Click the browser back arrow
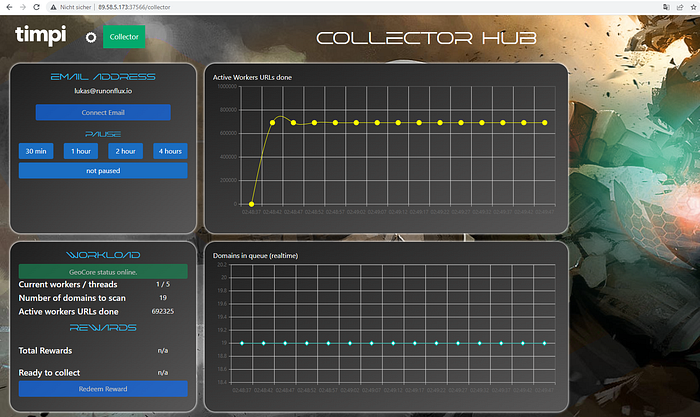 click(x=8, y=7)
